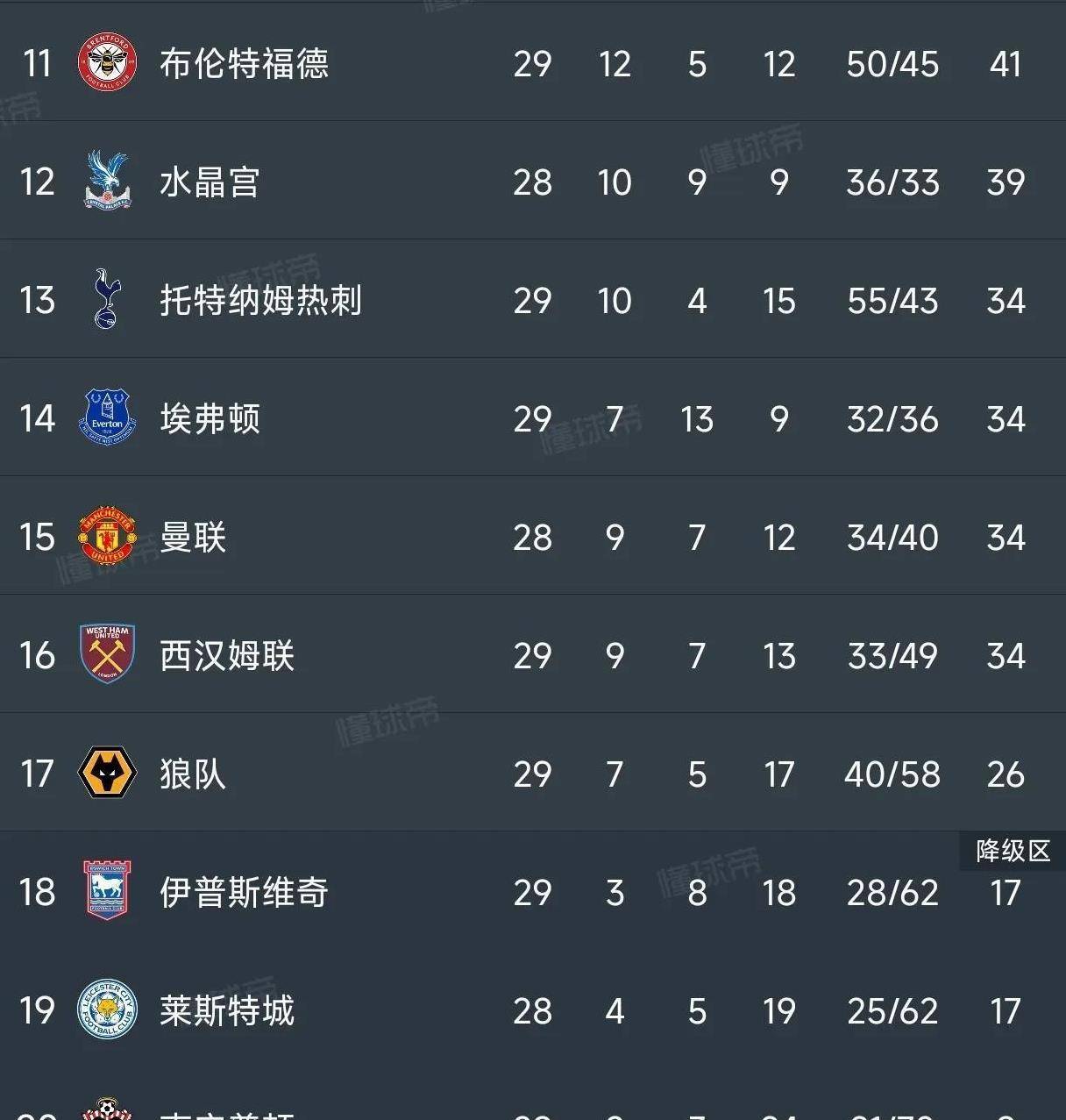Click the Brentford club crest
Viewport: 1066px width, 1120px height.
107,63
